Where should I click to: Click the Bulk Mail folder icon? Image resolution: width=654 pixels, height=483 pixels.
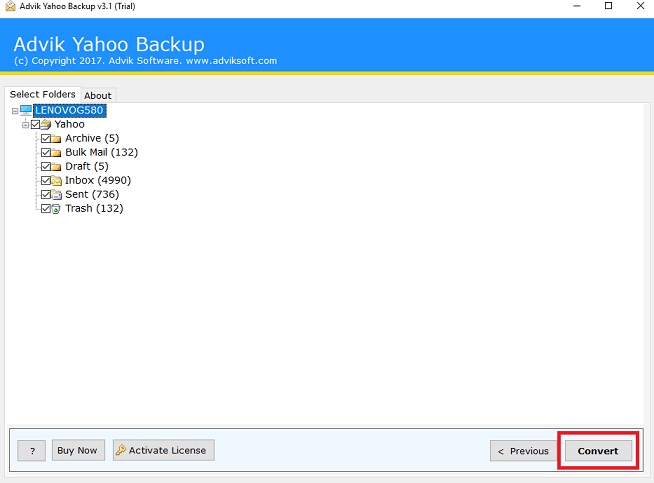pyautogui.click(x=56, y=153)
